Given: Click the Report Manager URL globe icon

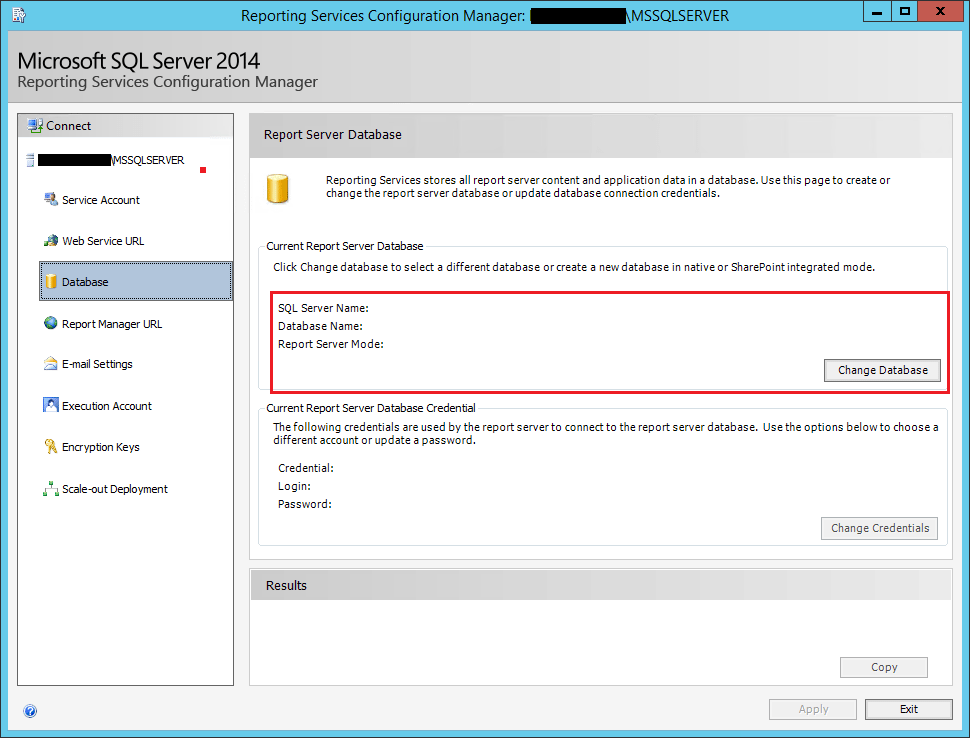Looking at the screenshot, I should pos(51,324).
